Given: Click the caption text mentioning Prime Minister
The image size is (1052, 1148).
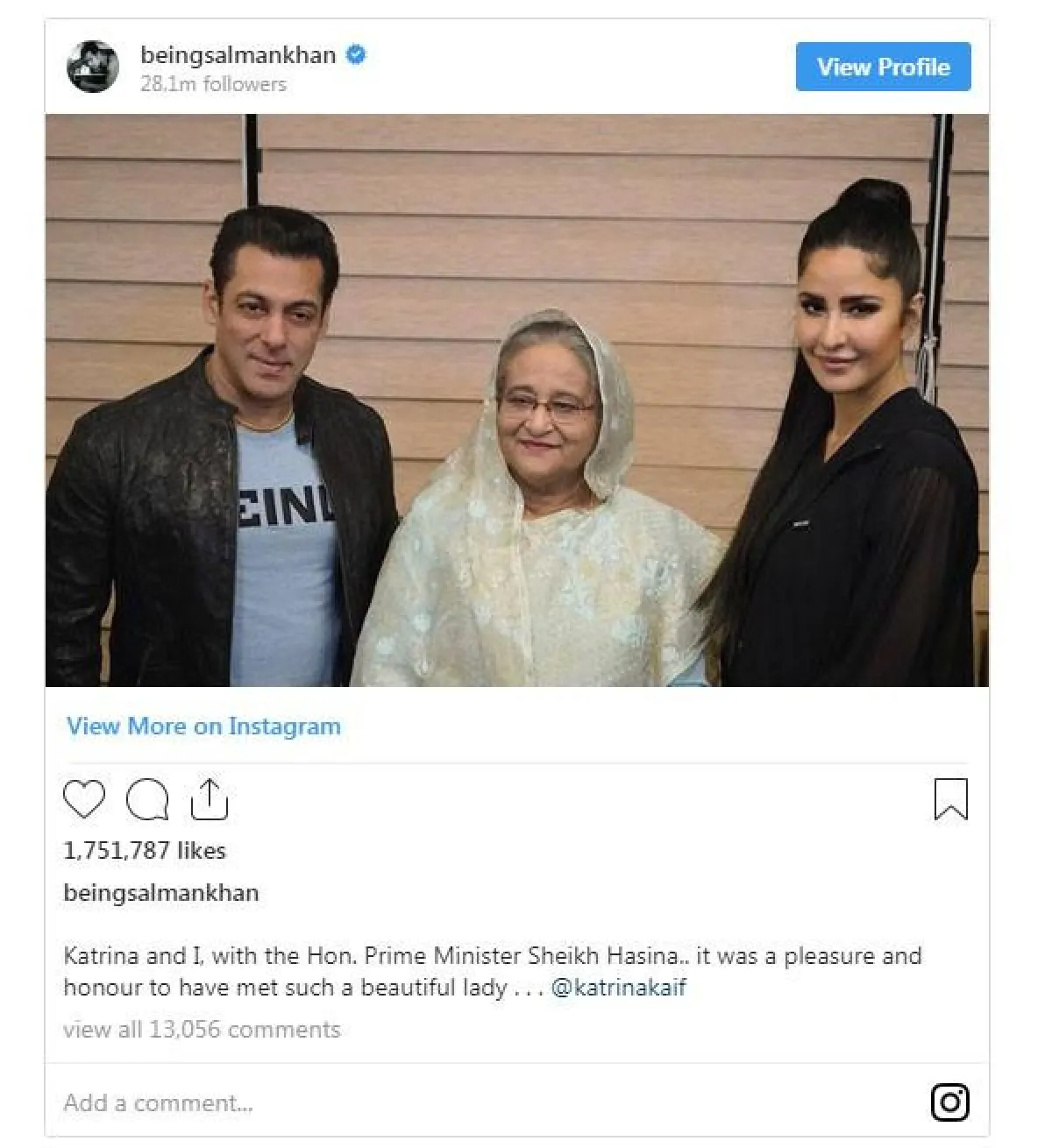Looking at the screenshot, I should tap(491, 956).
